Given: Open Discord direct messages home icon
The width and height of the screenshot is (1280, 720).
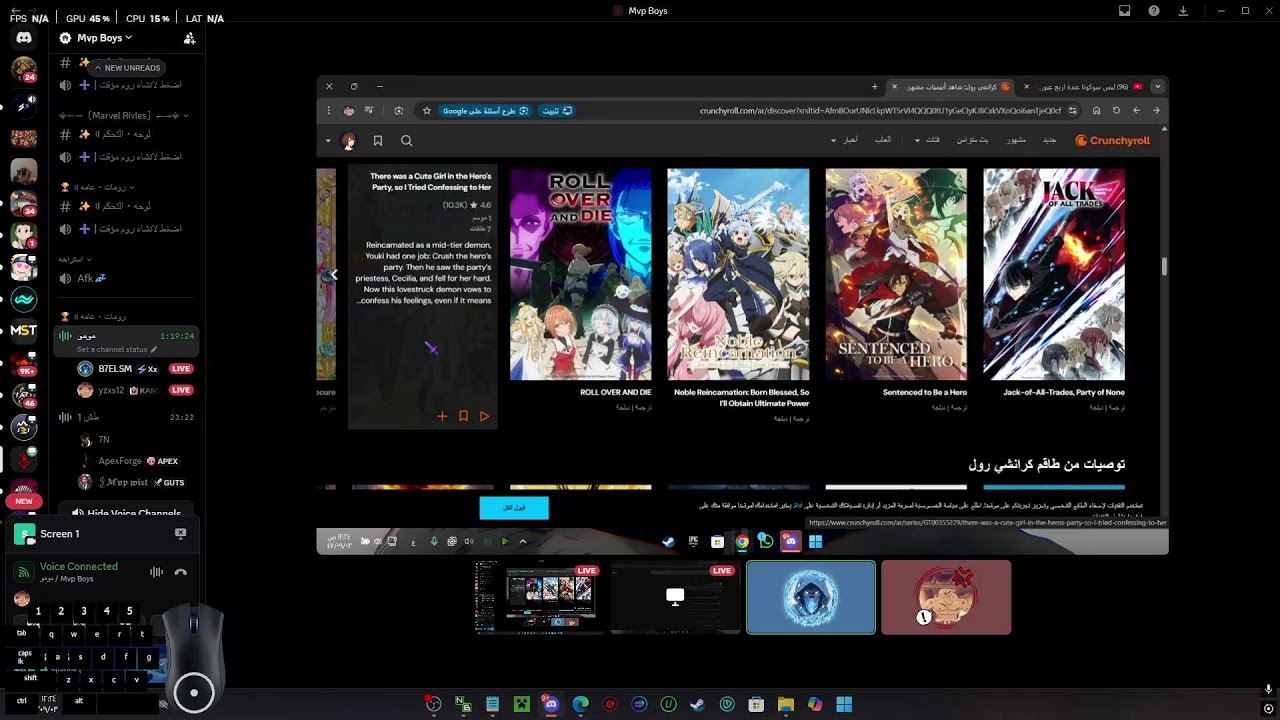Looking at the screenshot, I should pyautogui.click(x=24, y=38).
